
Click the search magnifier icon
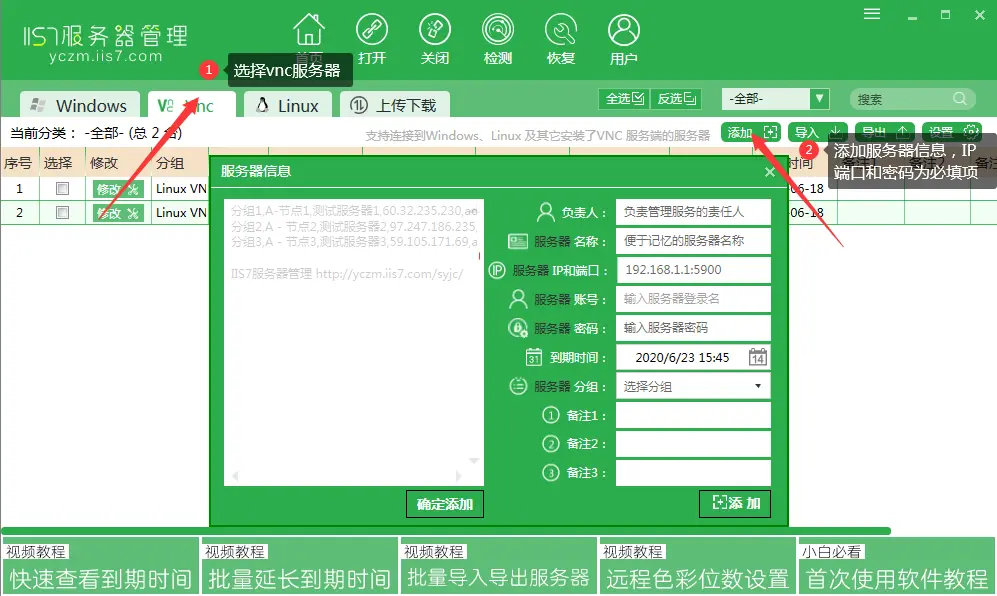coord(960,99)
